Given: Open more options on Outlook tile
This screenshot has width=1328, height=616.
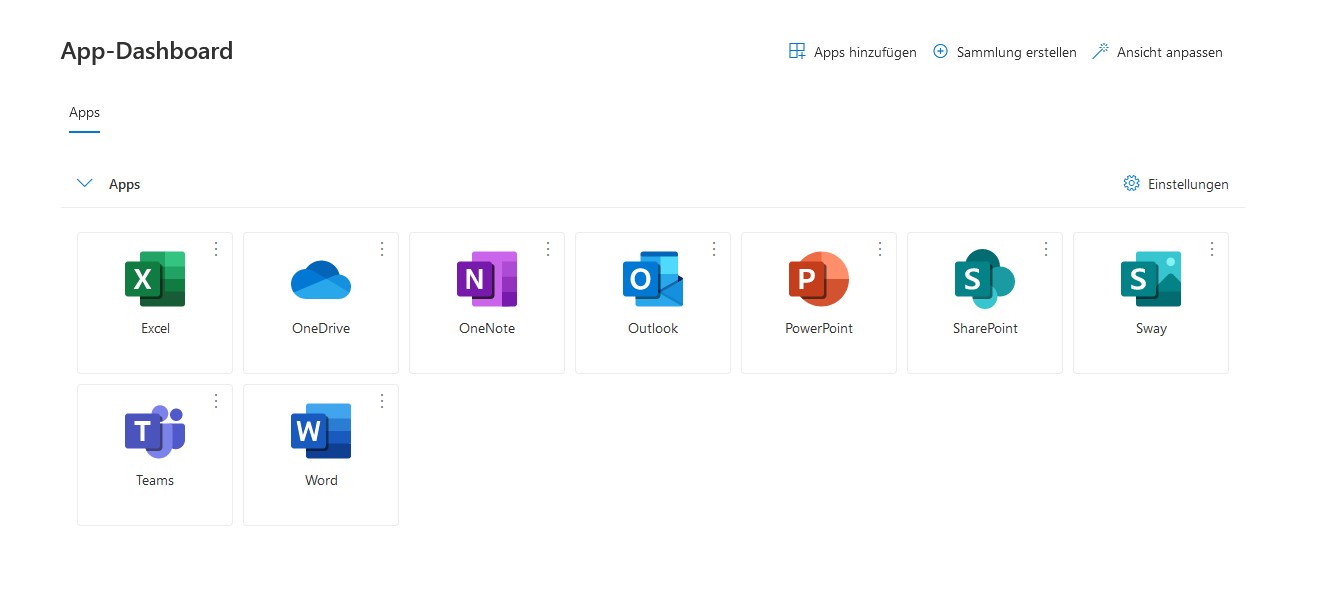Looking at the screenshot, I should click(x=714, y=249).
